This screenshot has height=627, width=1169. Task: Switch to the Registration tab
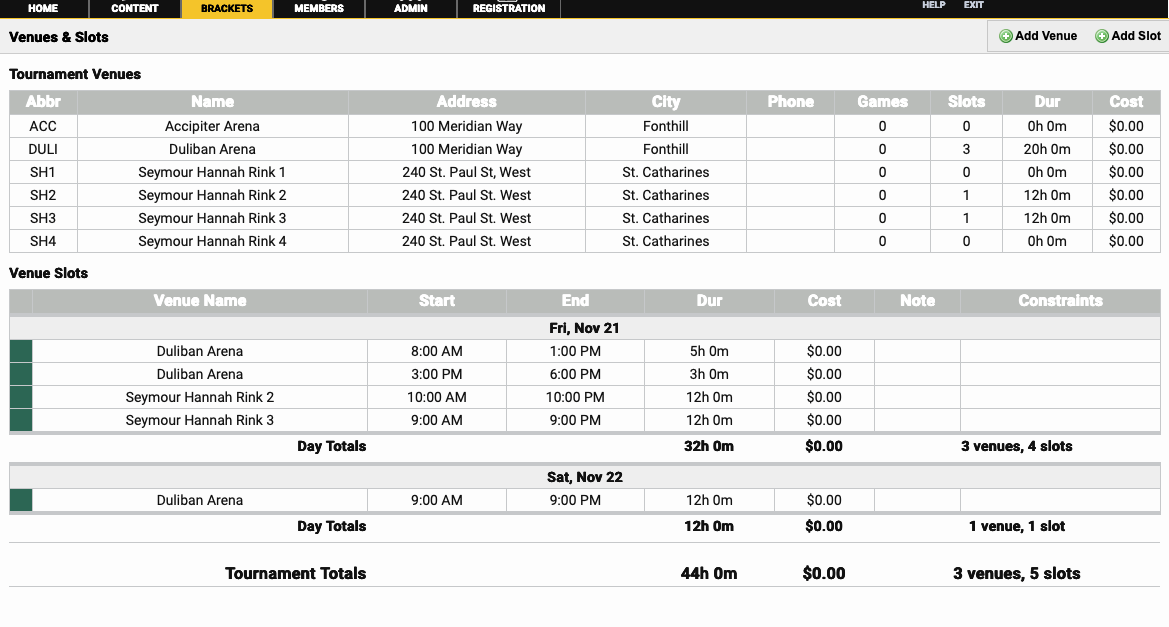[x=509, y=8]
